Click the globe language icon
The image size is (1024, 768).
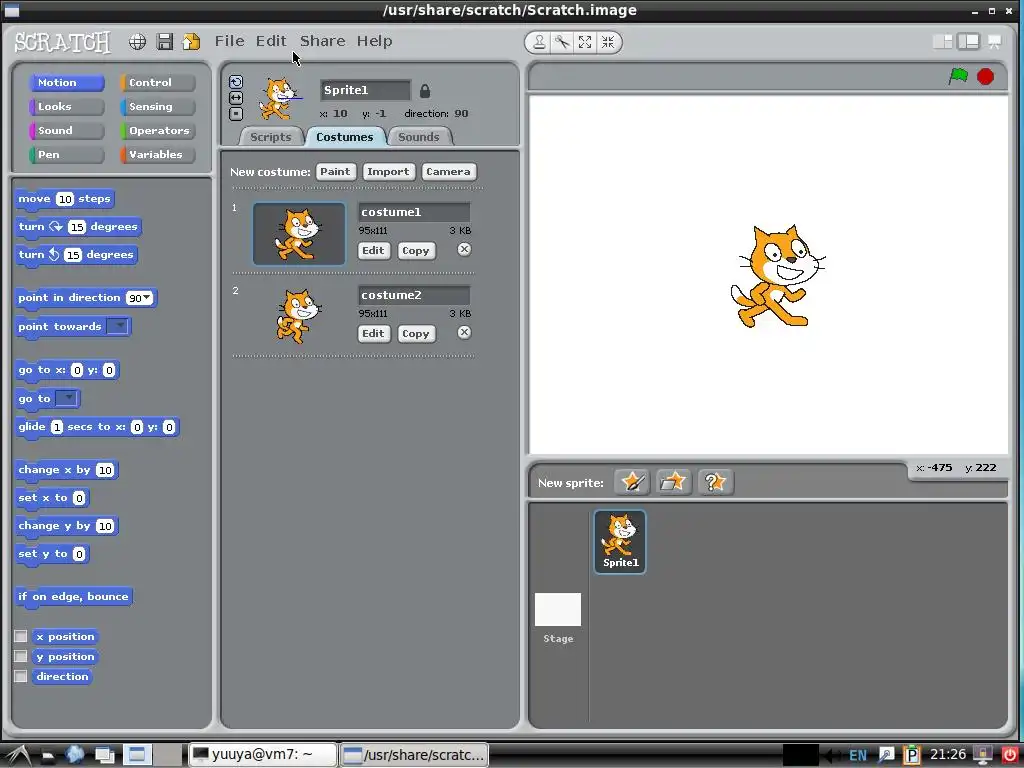pos(137,42)
